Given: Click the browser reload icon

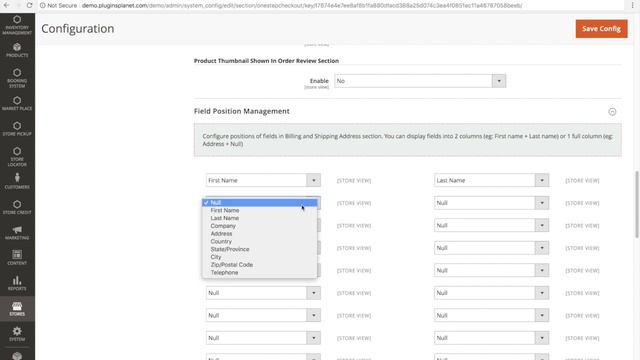Looking at the screenshot, I should (x=29, y=5).
